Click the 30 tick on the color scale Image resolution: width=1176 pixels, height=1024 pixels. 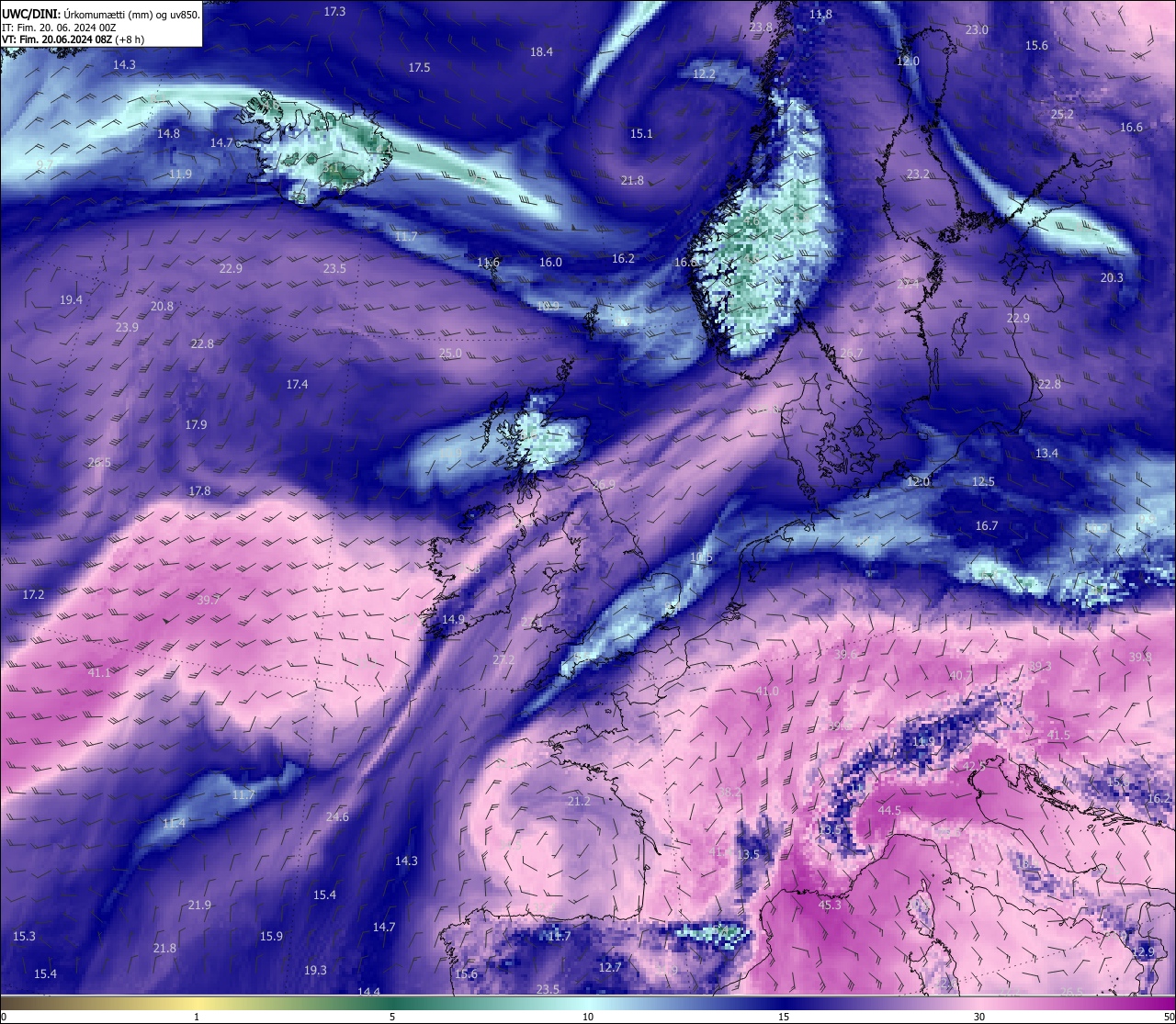coord(979,1017)
